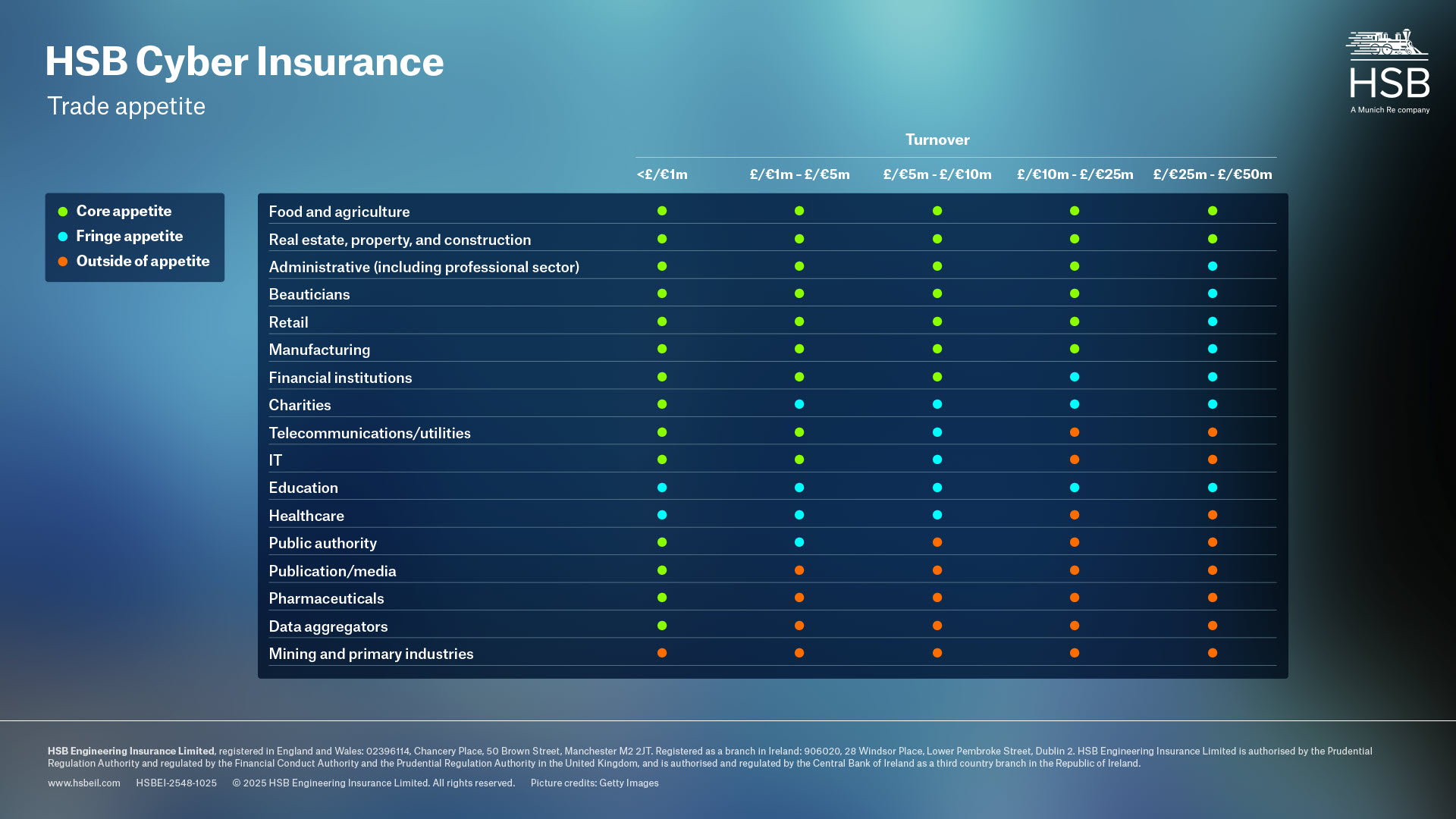Click the orange Outside of appetite legend dot
The height and width of the screenshot is (819, 1456).
(63, 262)
